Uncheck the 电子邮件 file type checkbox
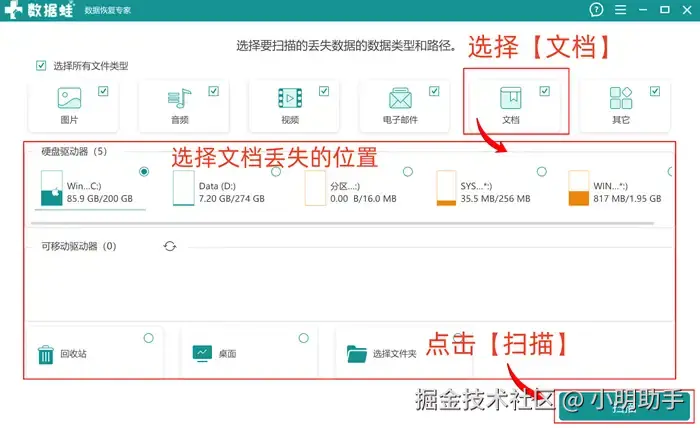 [434, 91]
